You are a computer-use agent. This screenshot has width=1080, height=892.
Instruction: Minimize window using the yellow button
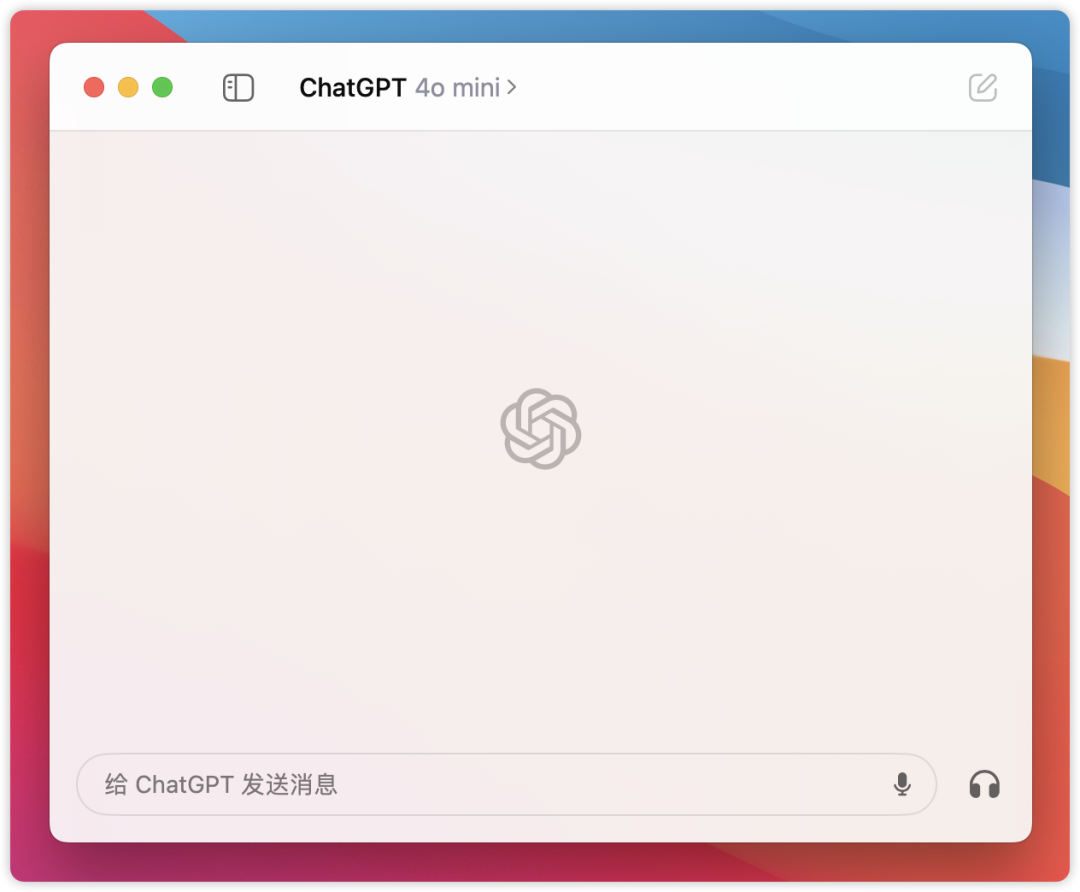pyautogui.click(x=128, y=87)
